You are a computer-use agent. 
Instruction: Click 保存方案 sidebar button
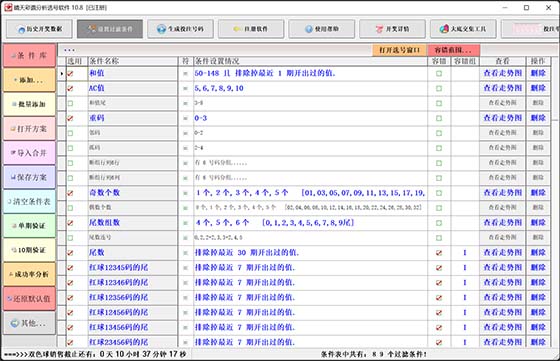[x=30, y=177]
